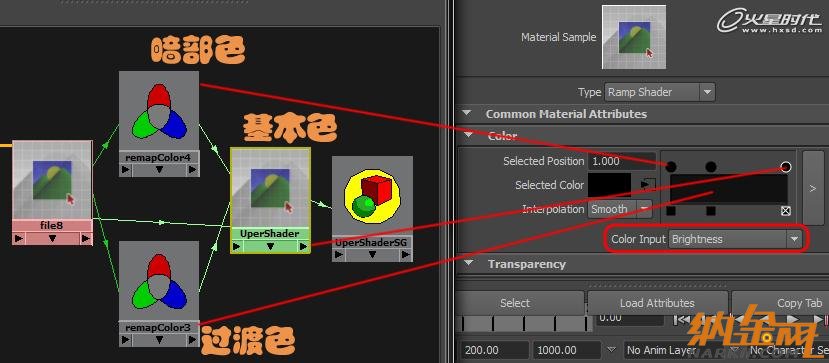
Task: Click the time slider tick strip
Action: click(x=524, y=323)
